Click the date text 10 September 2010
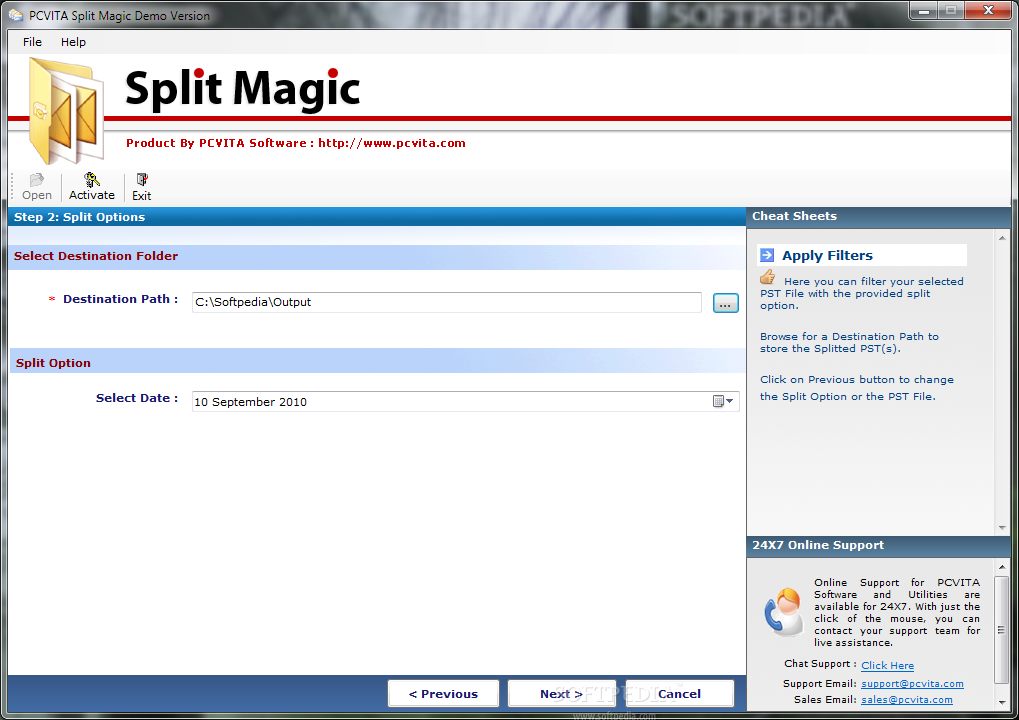 tap(250, 402)
